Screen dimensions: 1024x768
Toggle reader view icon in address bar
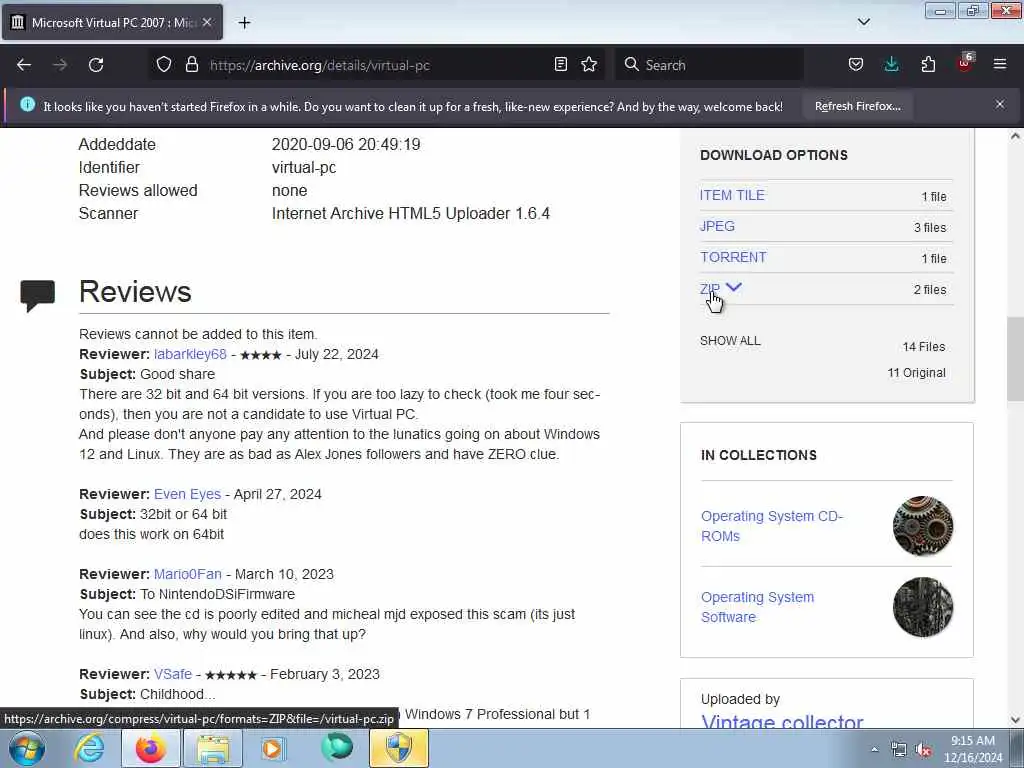point(560,65)
